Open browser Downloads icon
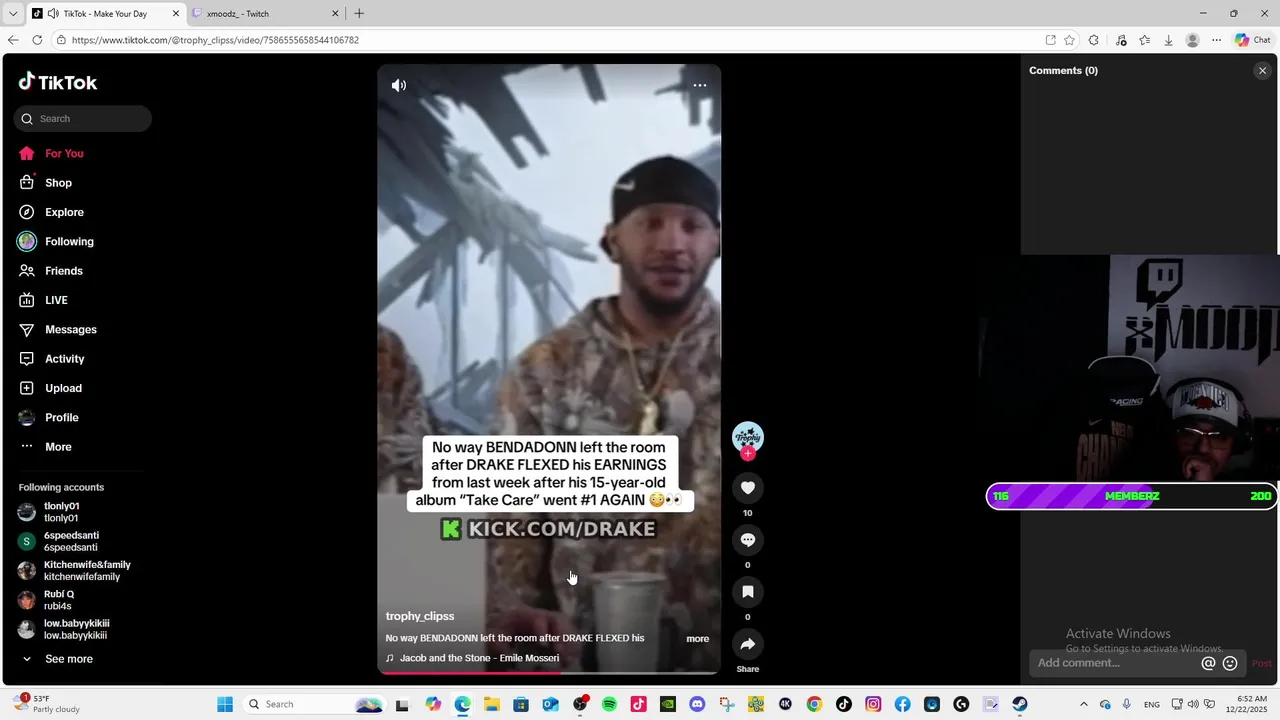The width and height of the screenshot is (1280, 720). coord(1168,40)
